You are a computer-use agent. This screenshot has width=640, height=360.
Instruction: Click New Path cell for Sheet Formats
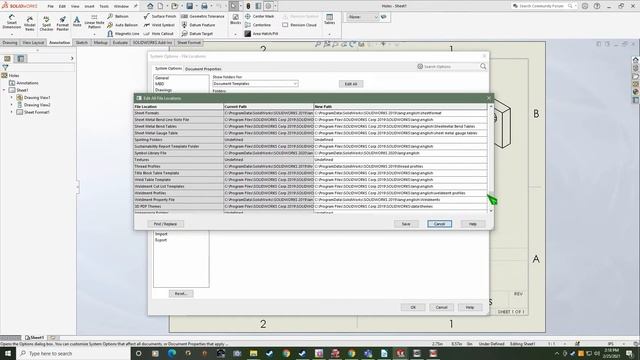click(400, 113)
